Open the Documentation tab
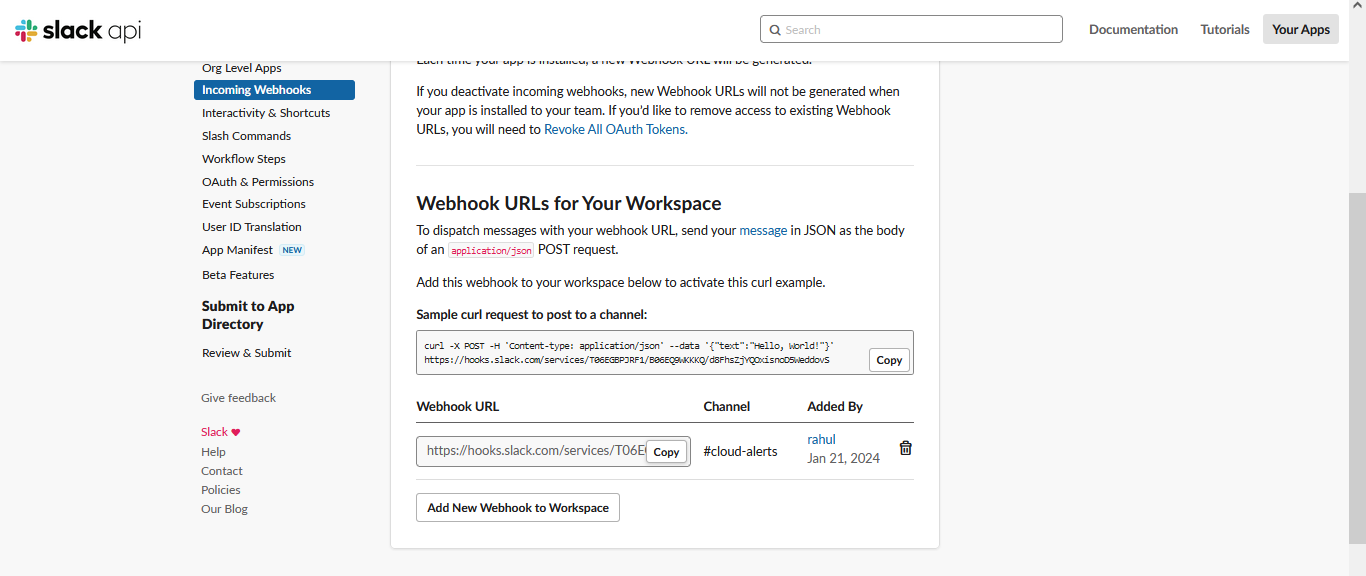This screenshot has height=576, width=1366. point(1133,29)
